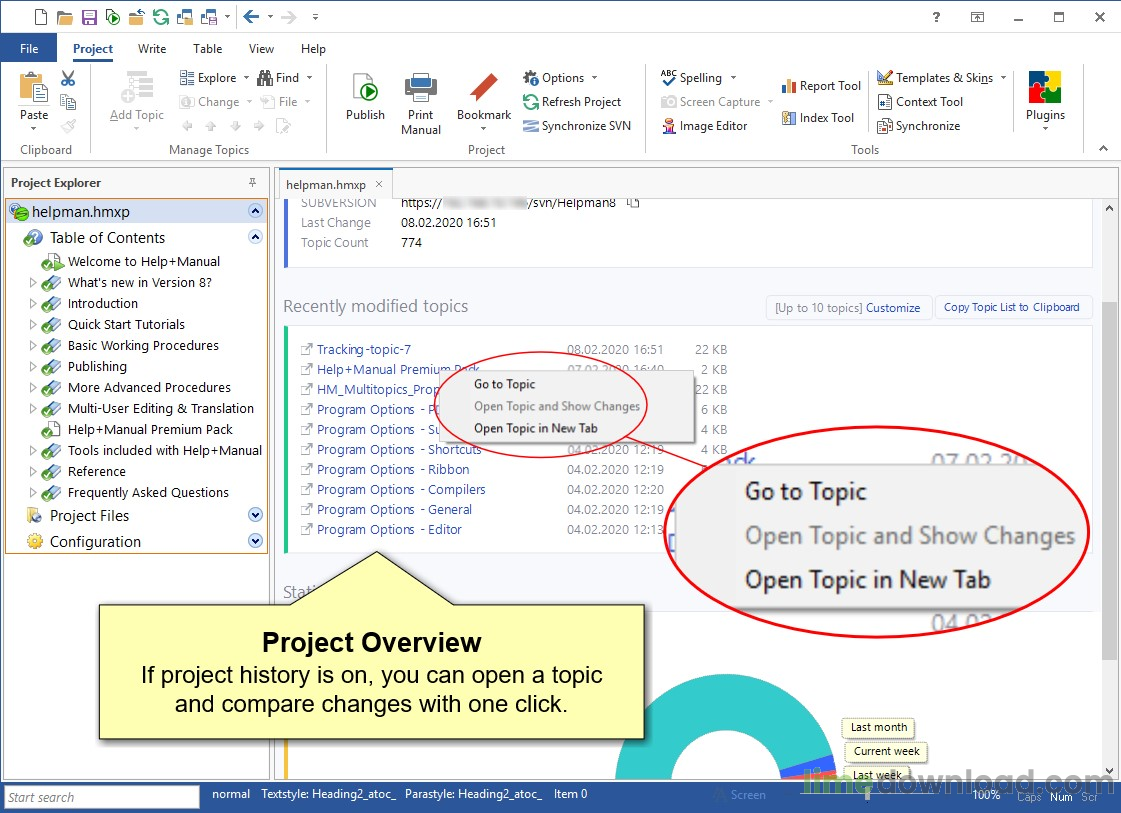Open the Context Tool
The height and width of the screenshot is (813, 1121).
point(920,102)
